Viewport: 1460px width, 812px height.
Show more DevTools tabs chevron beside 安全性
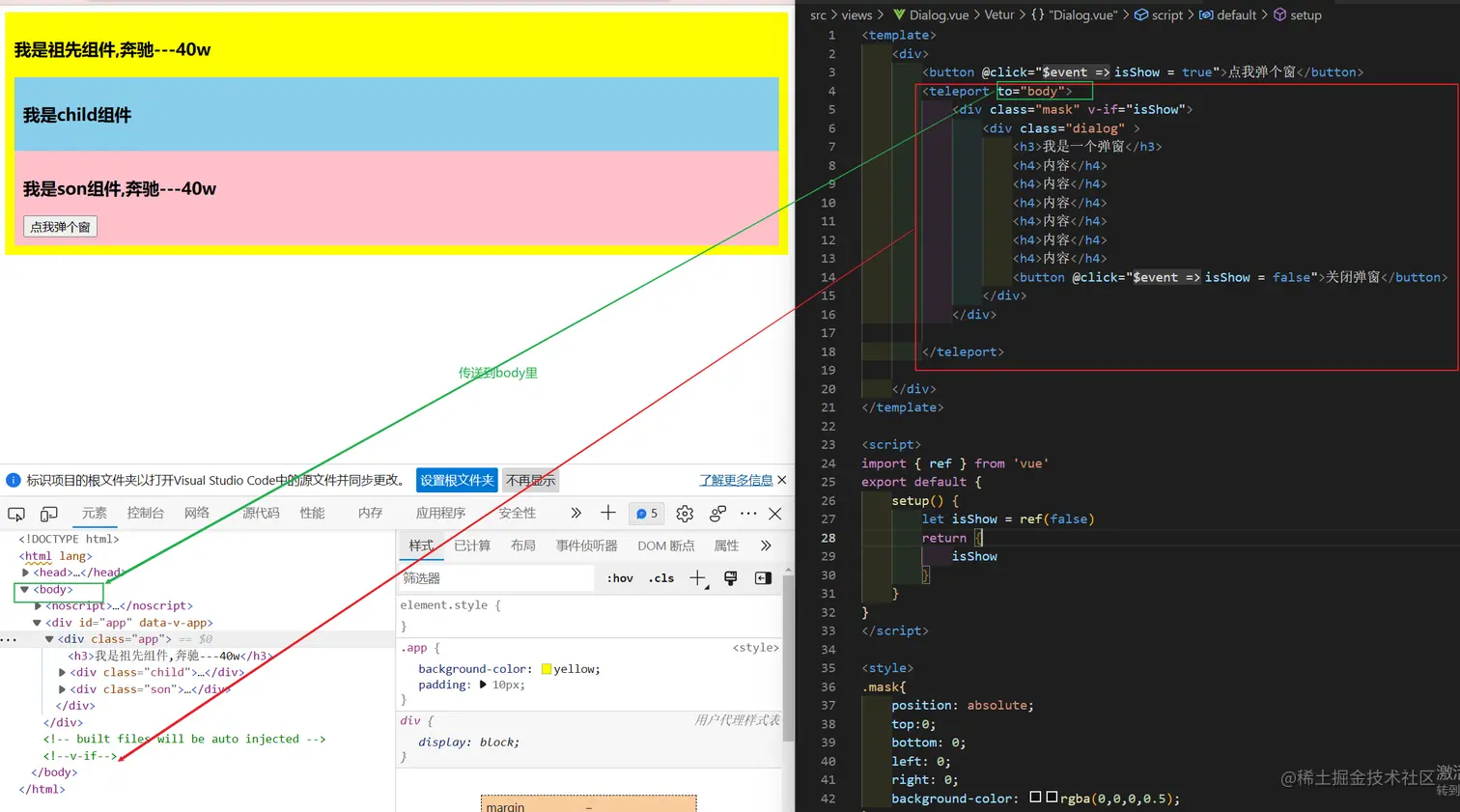pyautogui.click(x=576, y=513)
